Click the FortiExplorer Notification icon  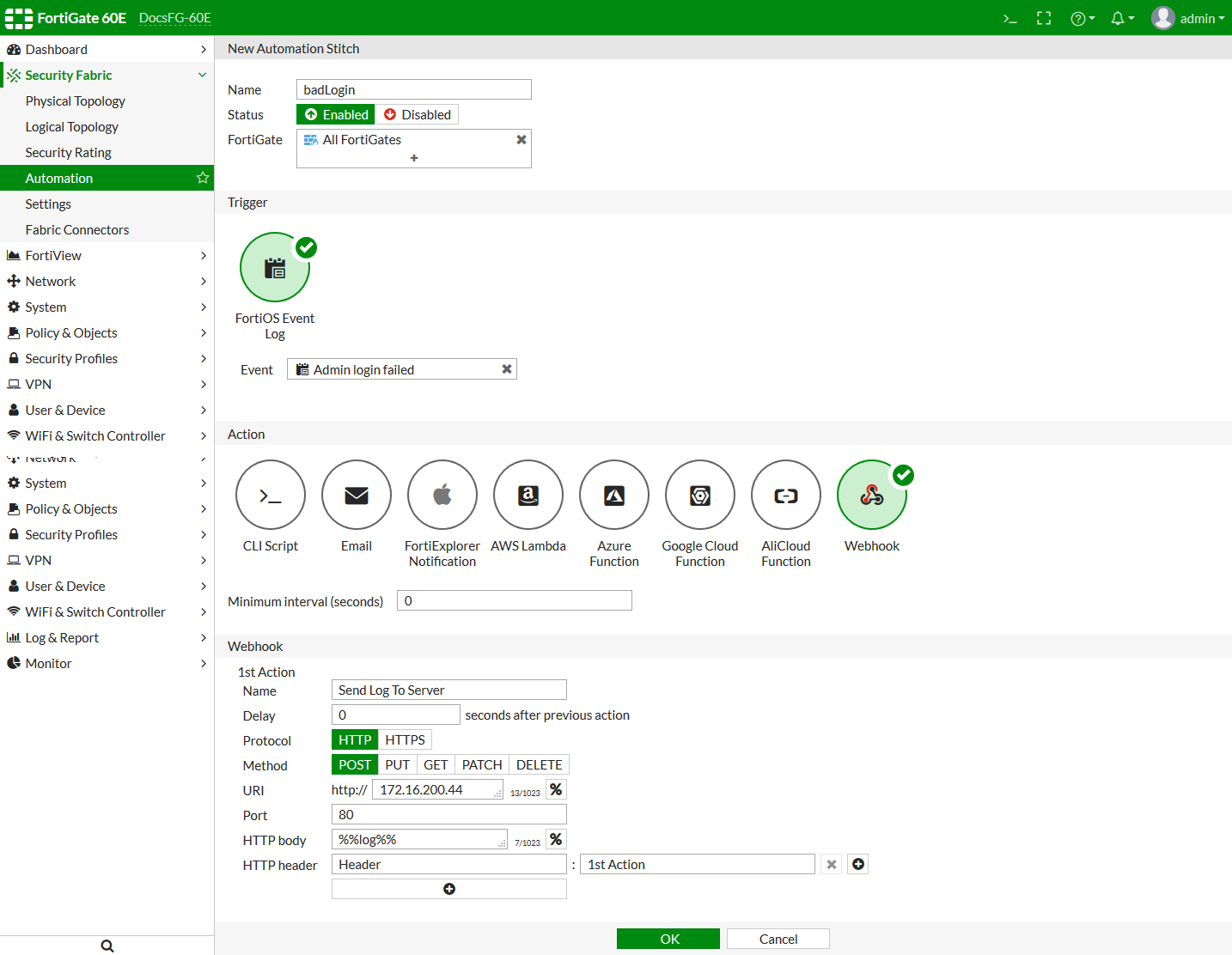[442, 496]
